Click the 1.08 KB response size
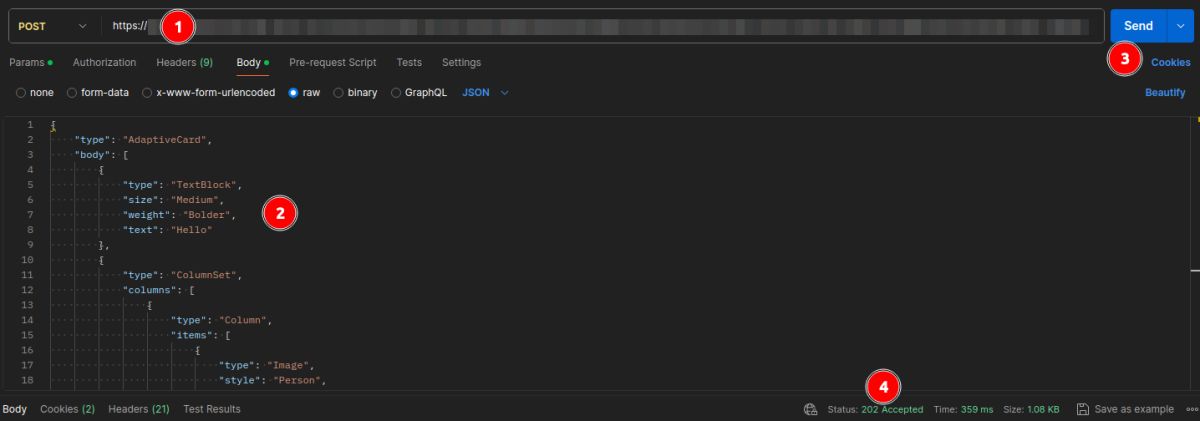 pos(1043,409)
